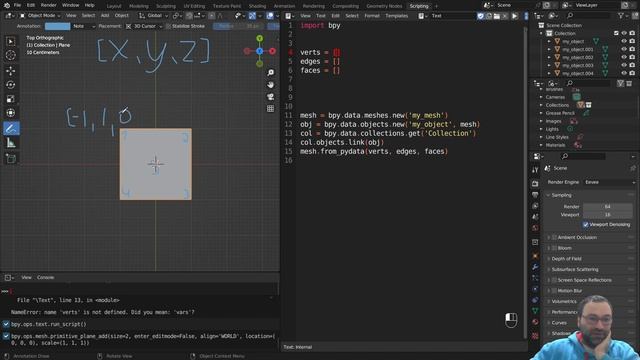
Task: Adjust the Render samples field
Action: click(607, 207)
